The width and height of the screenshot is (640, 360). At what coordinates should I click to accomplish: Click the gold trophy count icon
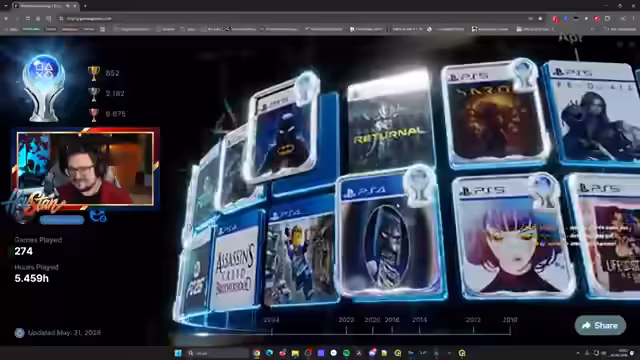click(93, 73)
